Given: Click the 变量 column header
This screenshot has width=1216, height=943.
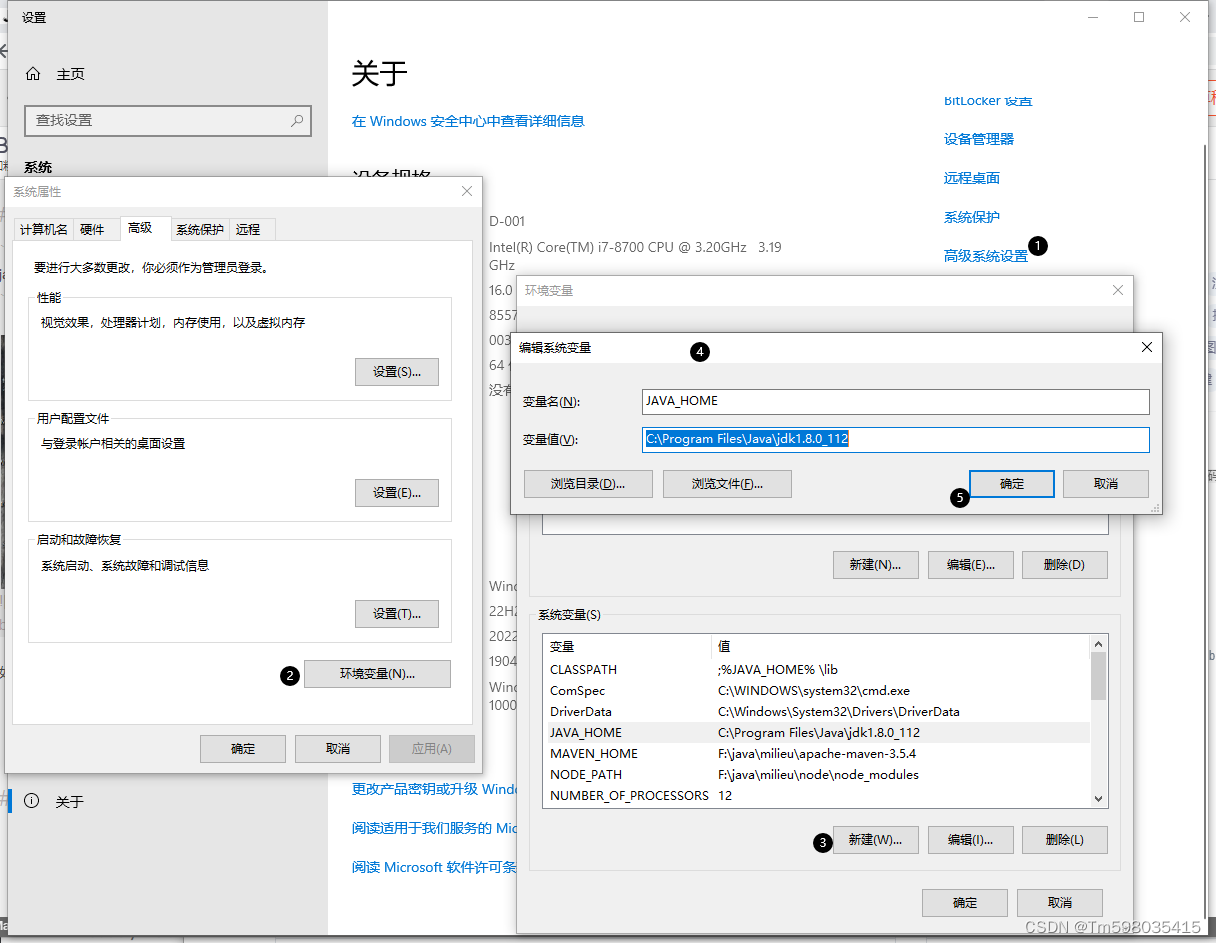Looking at the screenshot, I should coord(627,647).
